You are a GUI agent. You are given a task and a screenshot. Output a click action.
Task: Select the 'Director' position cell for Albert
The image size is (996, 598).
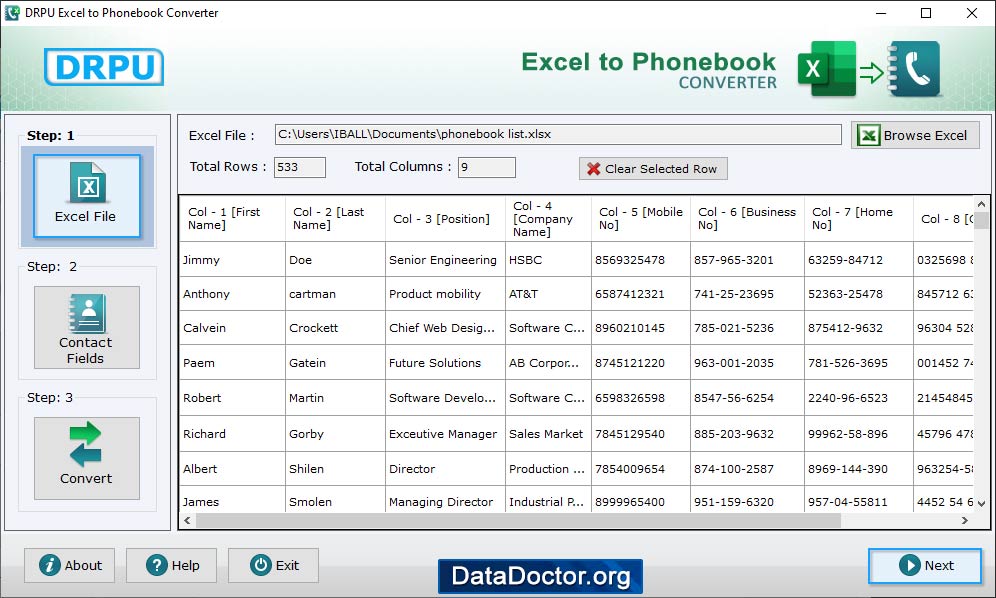click(x=445, y=469)
